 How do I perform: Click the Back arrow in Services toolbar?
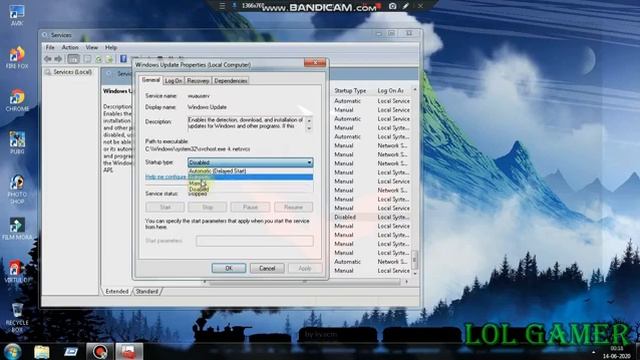pyautogui.click(x=48, y=59)
